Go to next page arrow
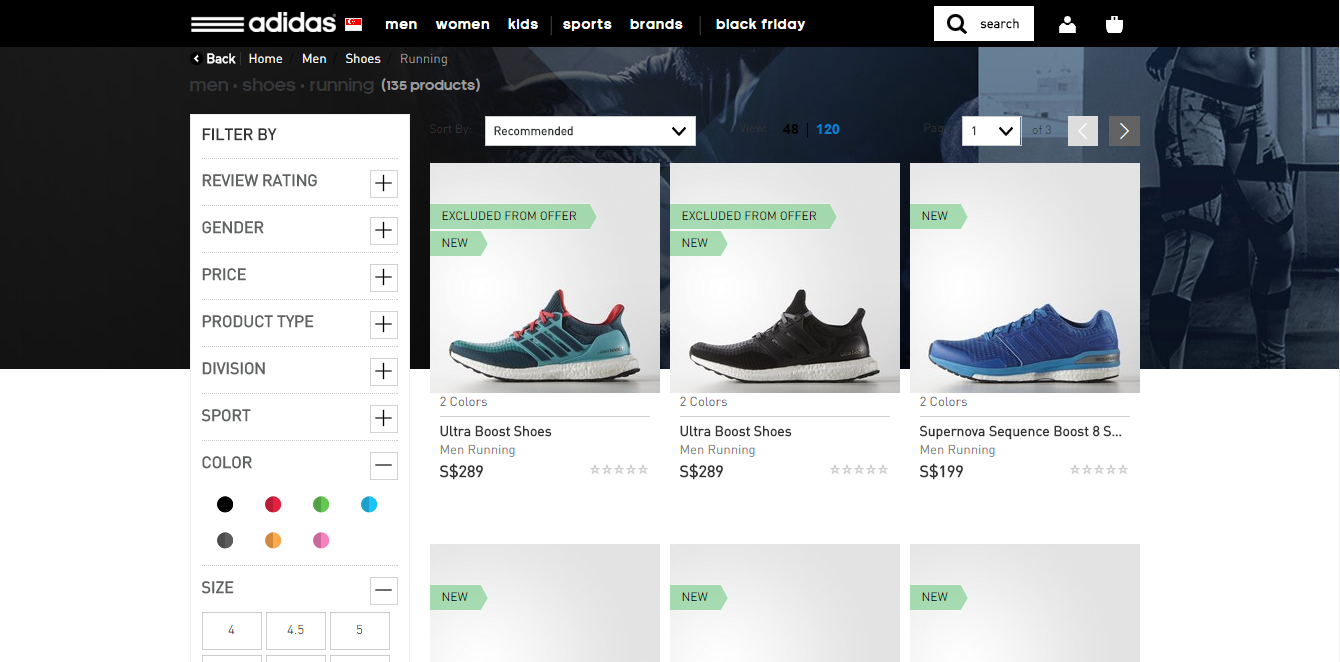The image size is (1340, 662). [x=1124, y=131]
